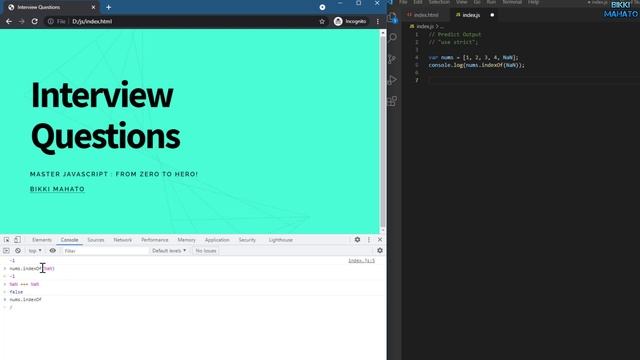640x360 pixels.
Task: Toggle DevTools device toolbar
Action: tap(17, 240)
